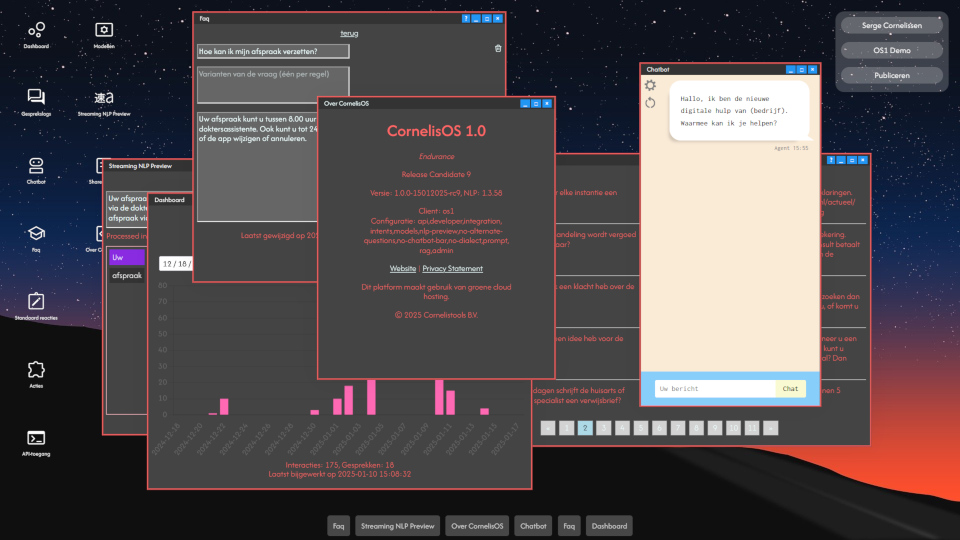This screenshot has height=540, width=960.
Task: Click the Serge Cornelissen user button
Action: 891,25
